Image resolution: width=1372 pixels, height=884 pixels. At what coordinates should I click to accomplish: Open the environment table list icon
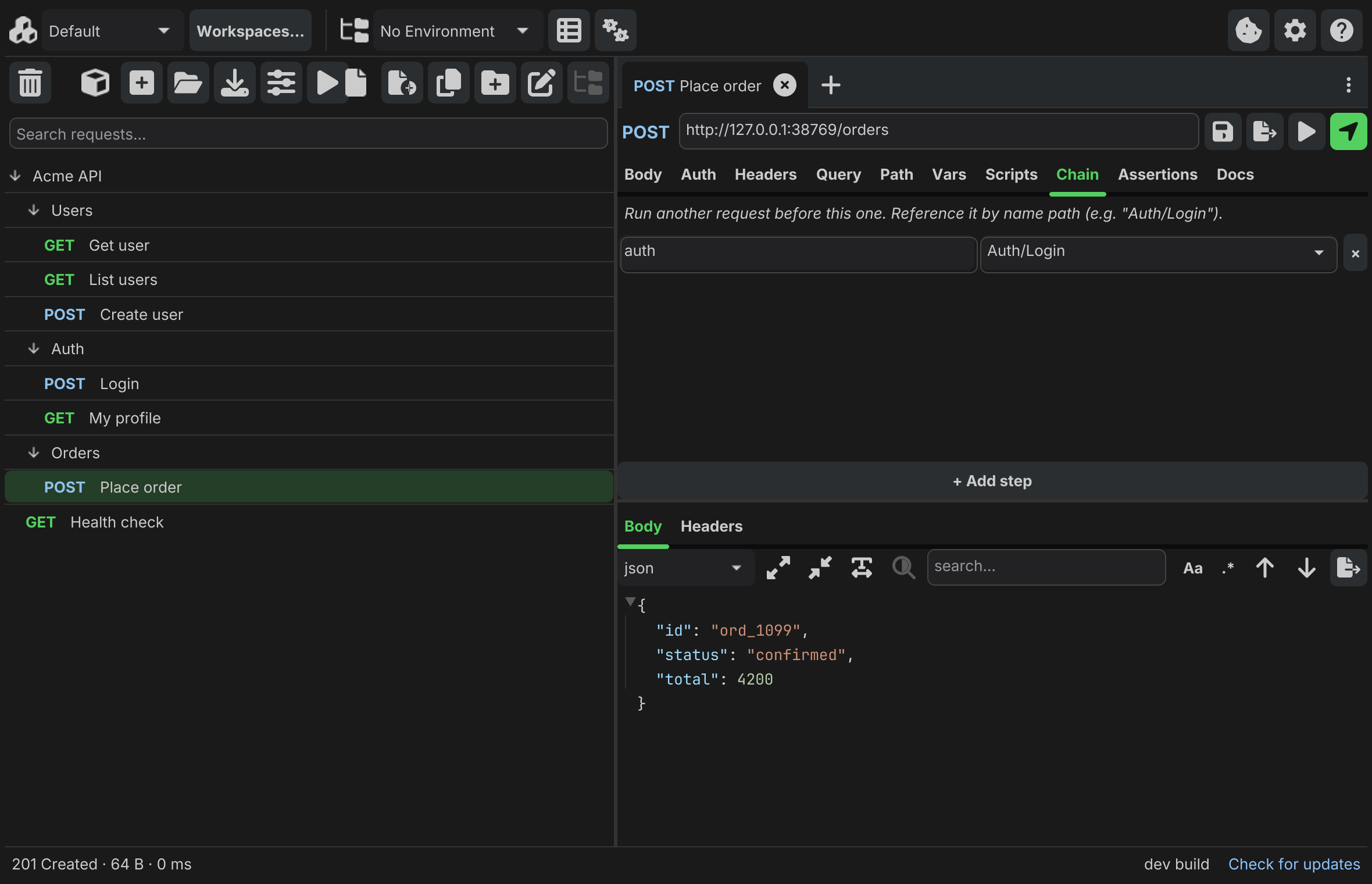pos(569,30)
